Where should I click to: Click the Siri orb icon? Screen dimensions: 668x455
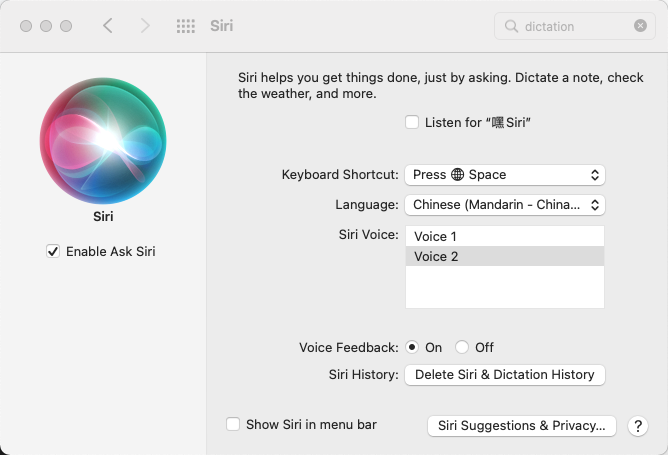click(x=103, y=141)
